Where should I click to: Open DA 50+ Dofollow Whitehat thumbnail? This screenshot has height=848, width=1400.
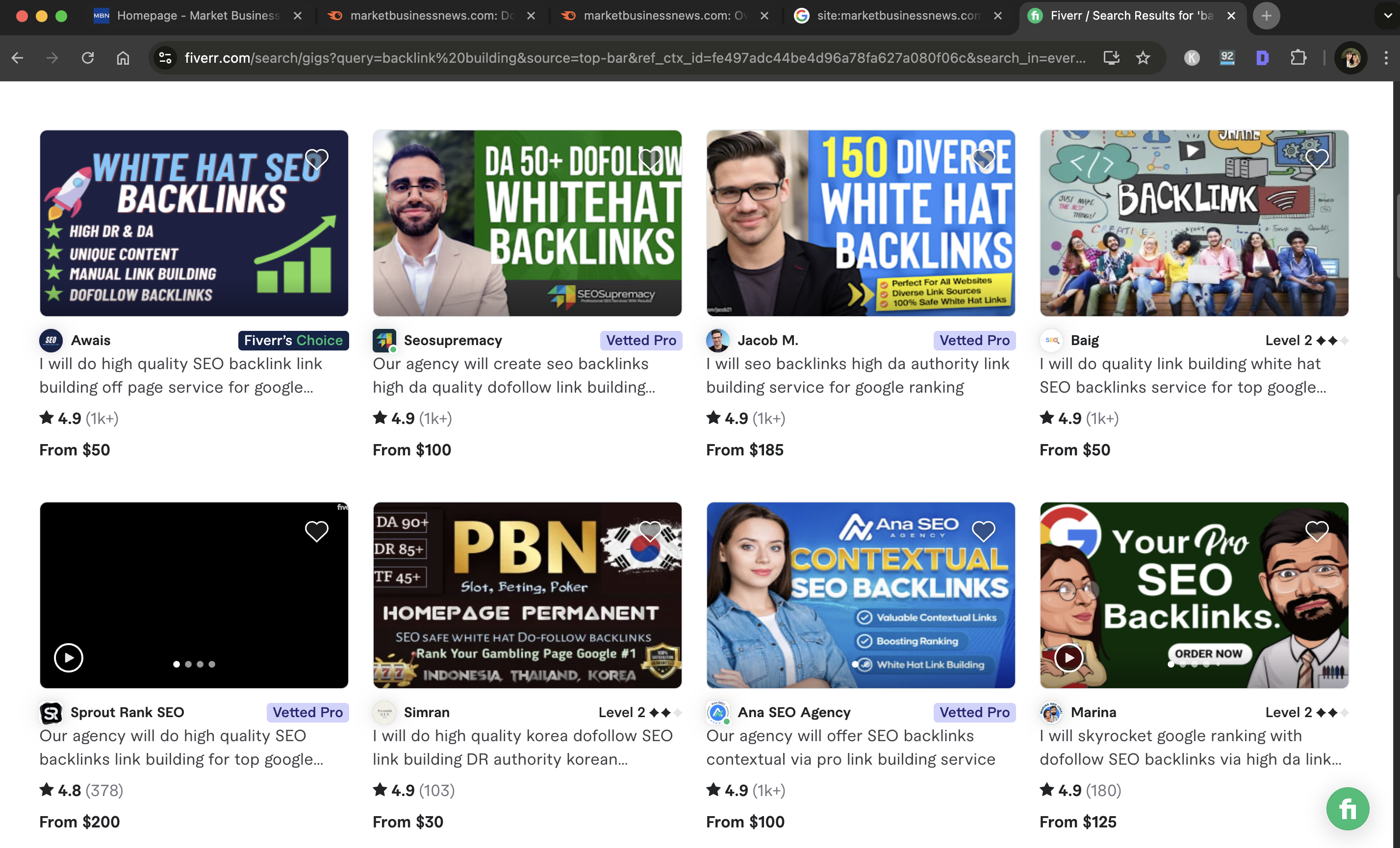click(x=527, y=223)
